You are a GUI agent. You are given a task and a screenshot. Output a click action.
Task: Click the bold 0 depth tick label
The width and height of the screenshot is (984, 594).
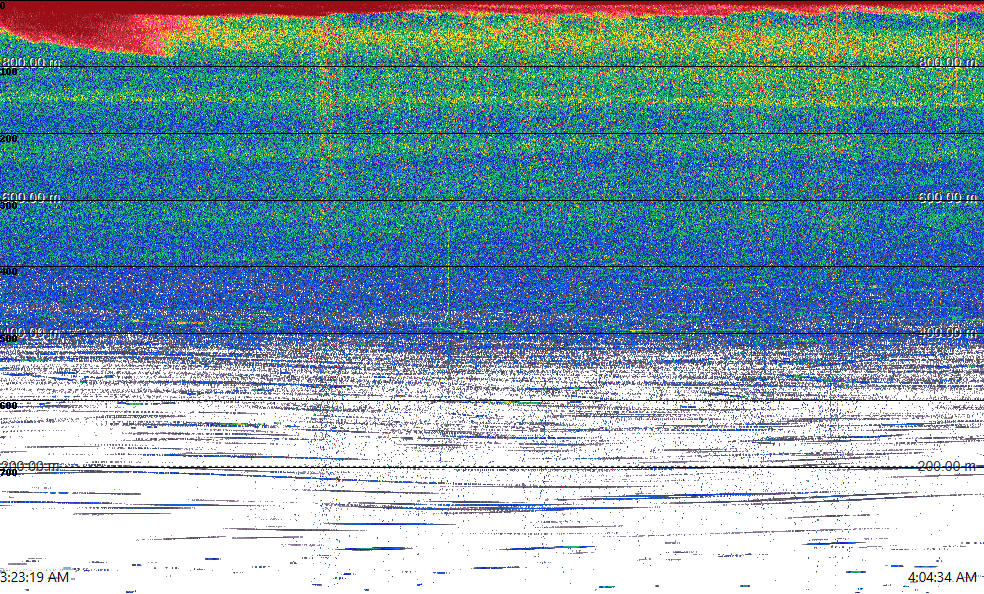3,5
